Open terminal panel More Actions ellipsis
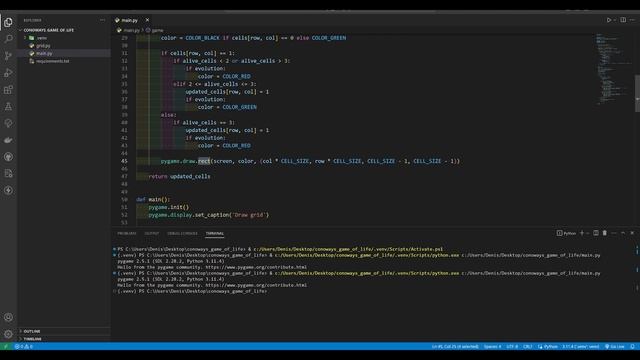The image size is (640, 360). pos(614,233)
